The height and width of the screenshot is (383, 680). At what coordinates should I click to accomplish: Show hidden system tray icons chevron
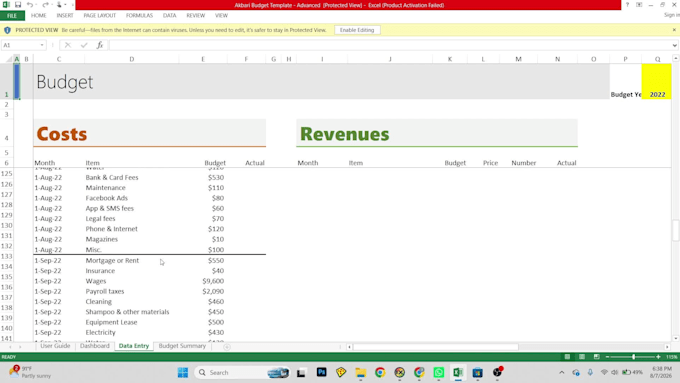(x=562, y=373)
